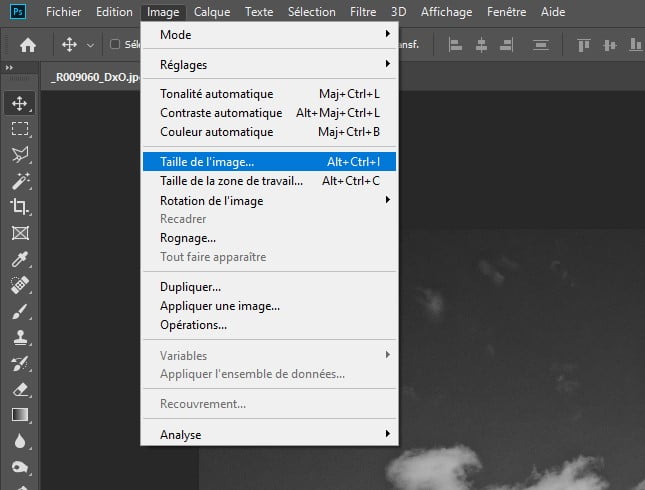Activate the Crop tool

coord(19,207)
